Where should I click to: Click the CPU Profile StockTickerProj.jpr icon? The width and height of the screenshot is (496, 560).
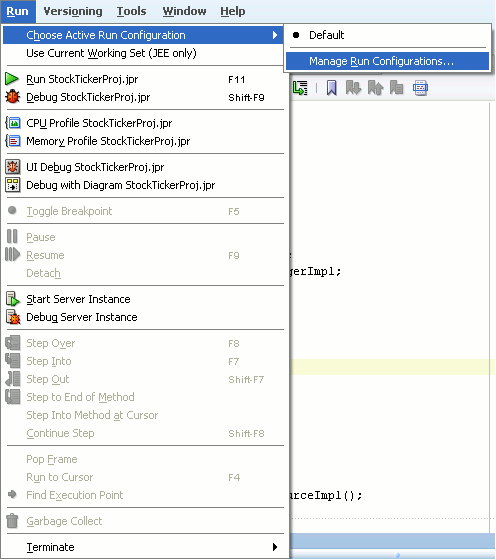[12, 123]
